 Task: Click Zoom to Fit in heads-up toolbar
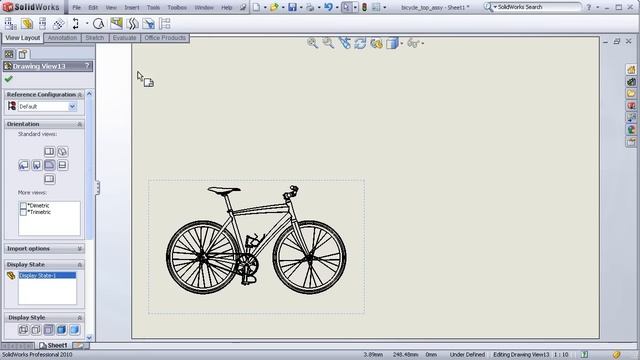313,43
